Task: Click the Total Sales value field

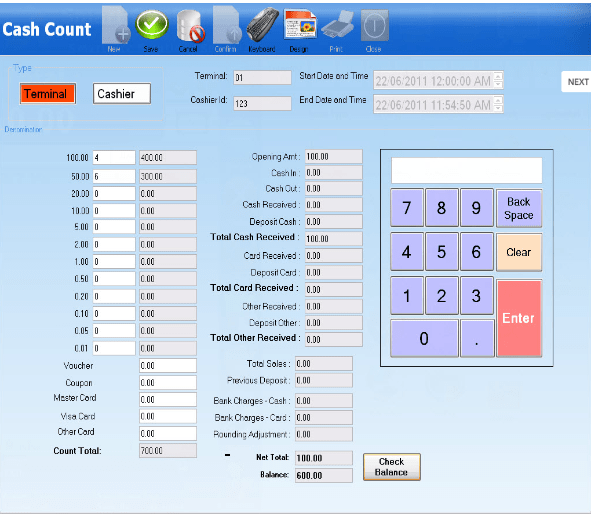Action: (x=324, y=364)
